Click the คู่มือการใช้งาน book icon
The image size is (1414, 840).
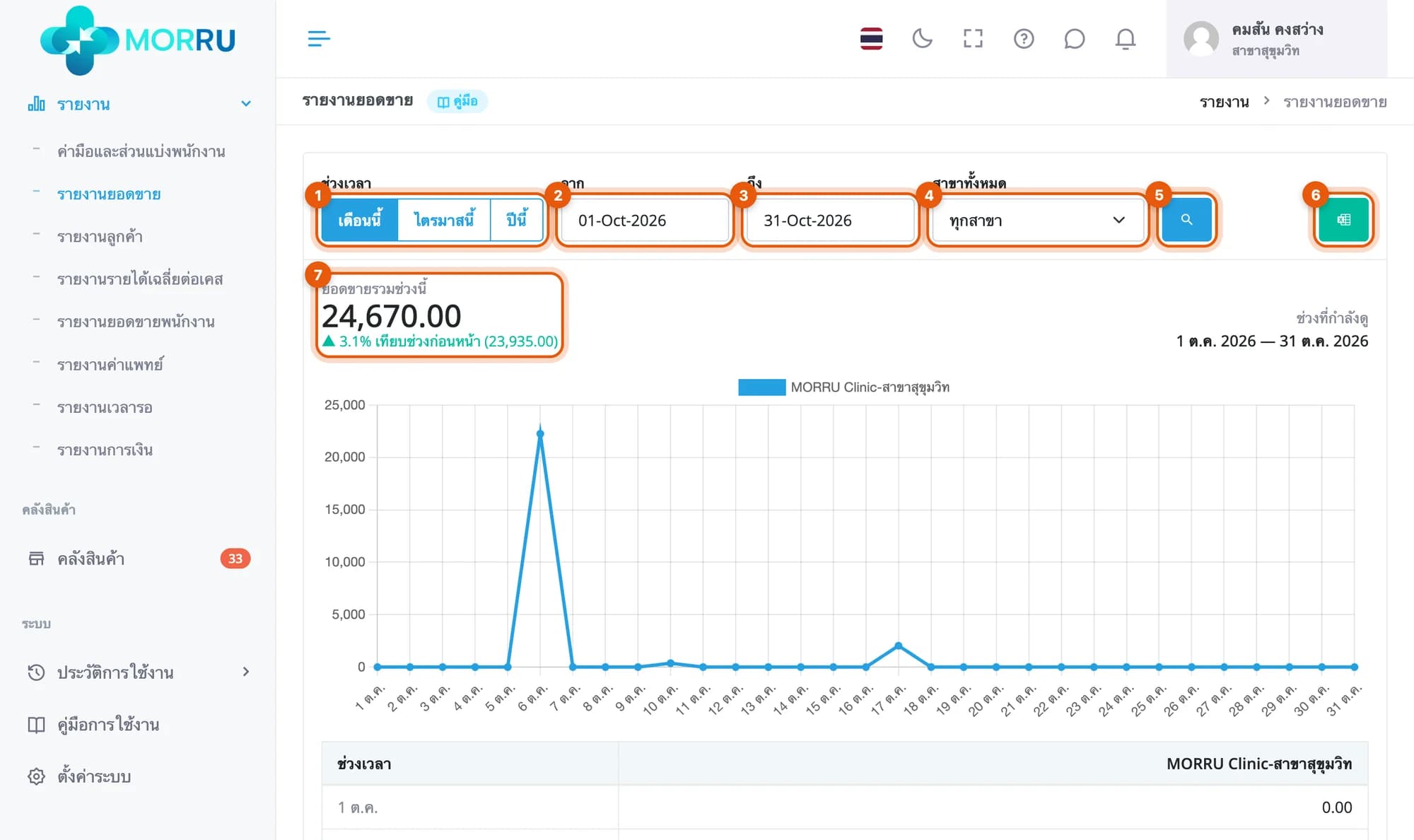(36, 725)
